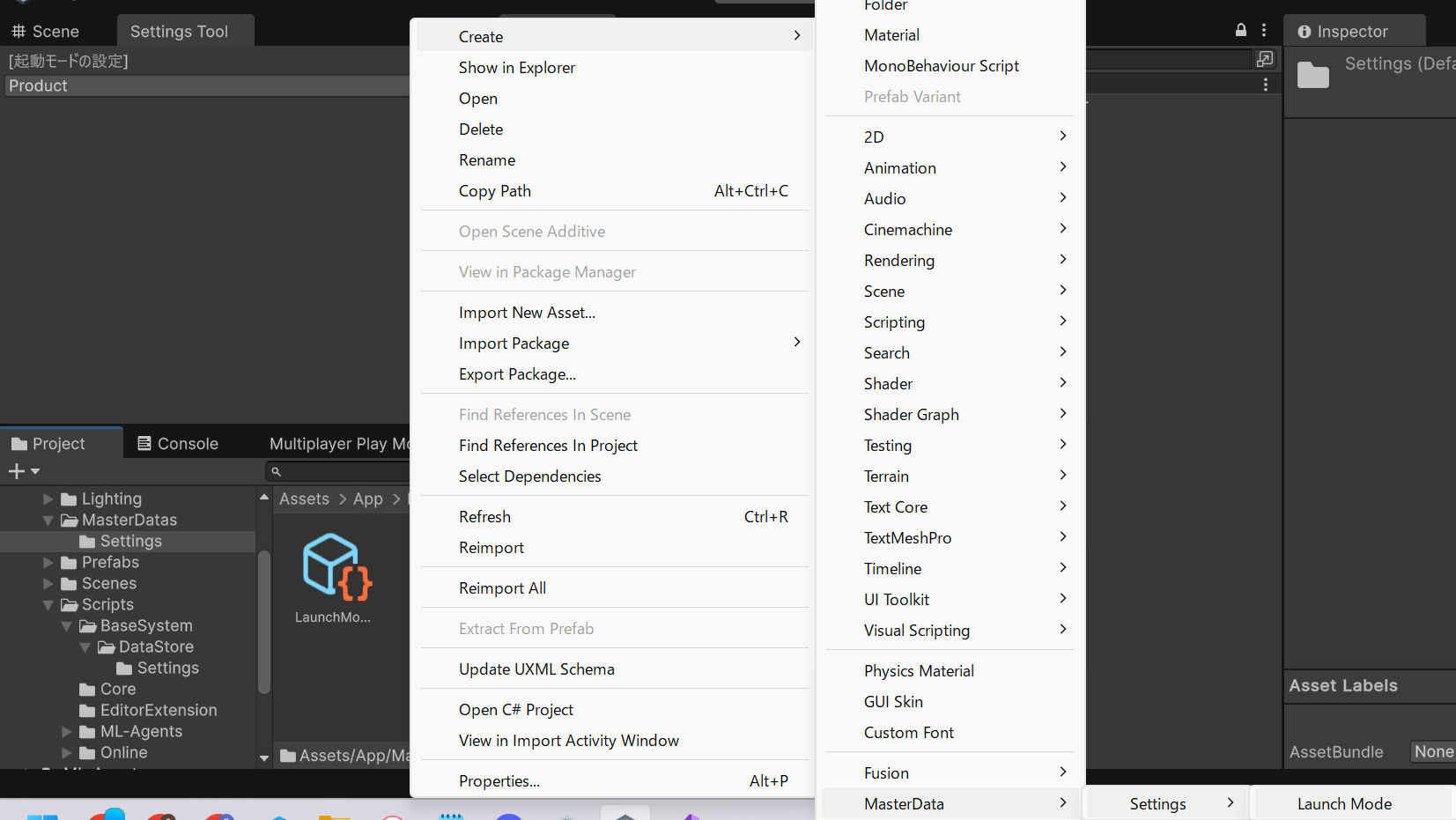Collapse the MasterDatas folder
This screenshot has width=1456, height=820.
[x=48, y=521]
